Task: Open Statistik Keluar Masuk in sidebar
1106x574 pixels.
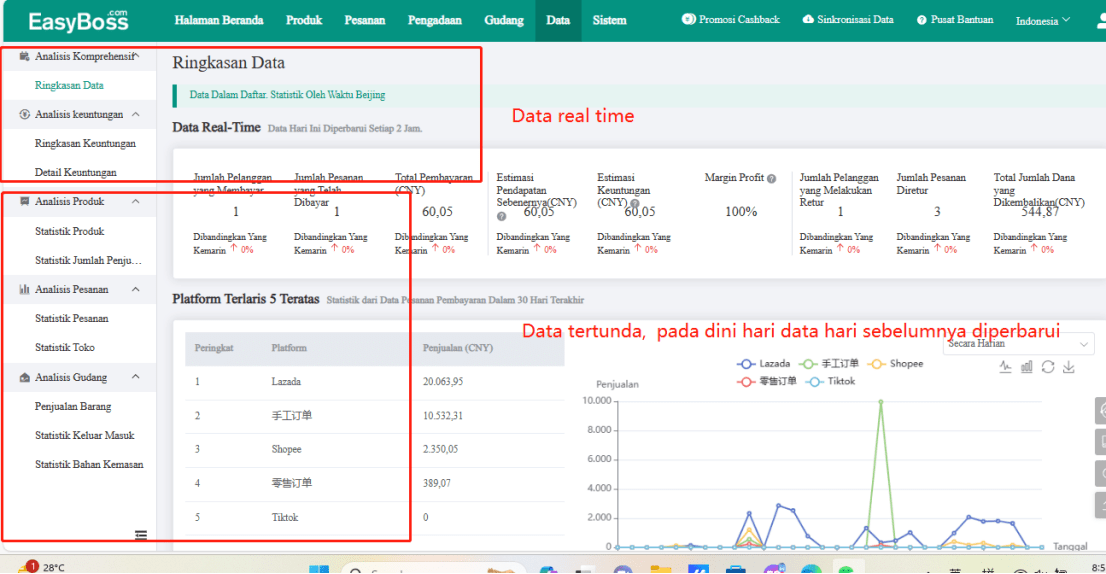Action: tap(85, 436)
